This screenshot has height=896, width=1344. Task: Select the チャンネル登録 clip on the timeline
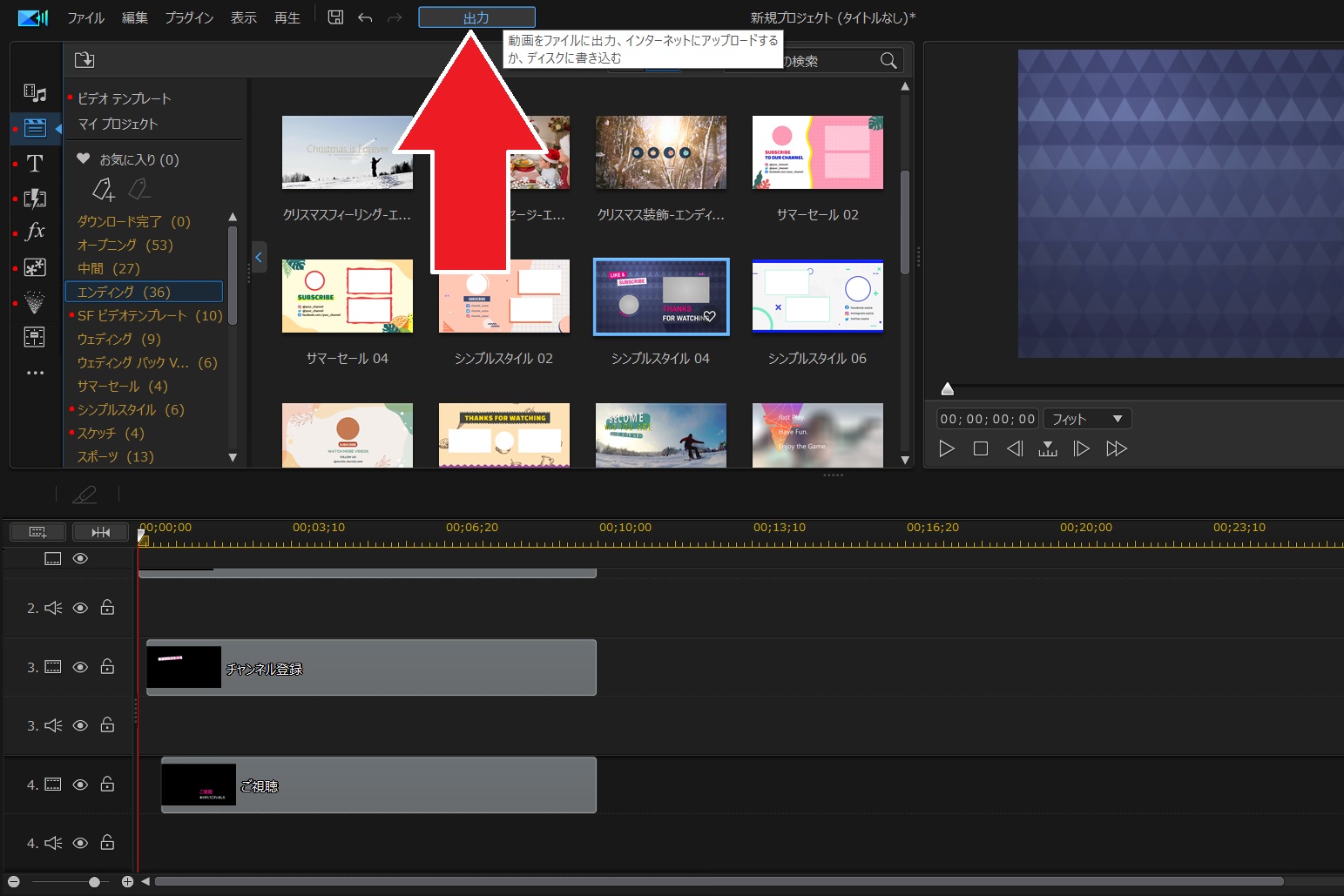(372, 668)
